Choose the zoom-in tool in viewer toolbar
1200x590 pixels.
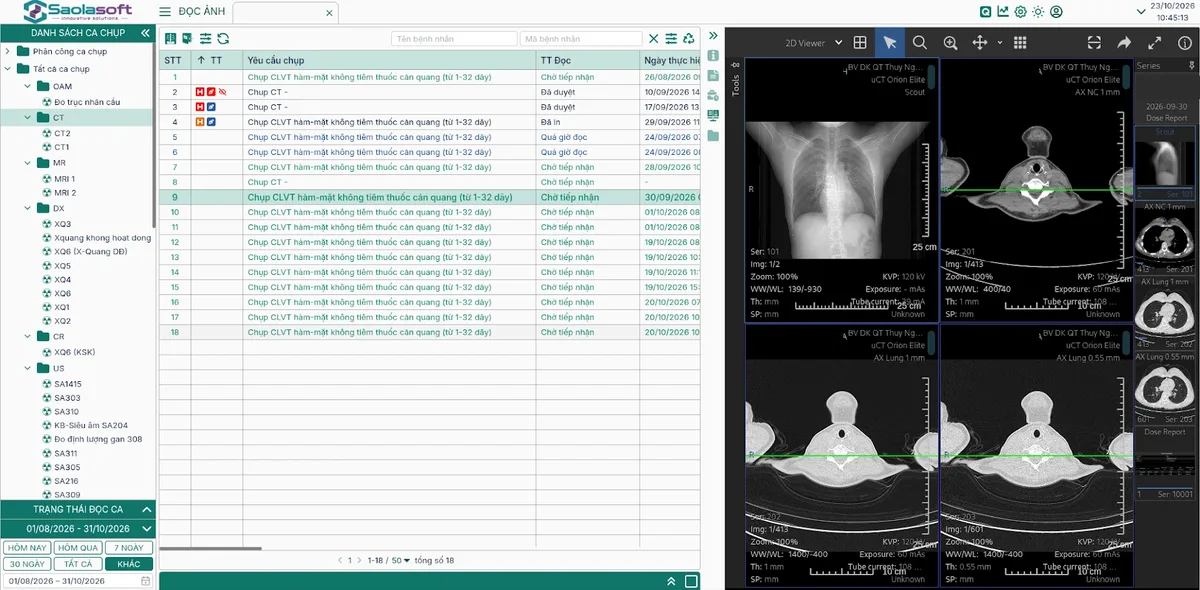[x=950, y=43]
